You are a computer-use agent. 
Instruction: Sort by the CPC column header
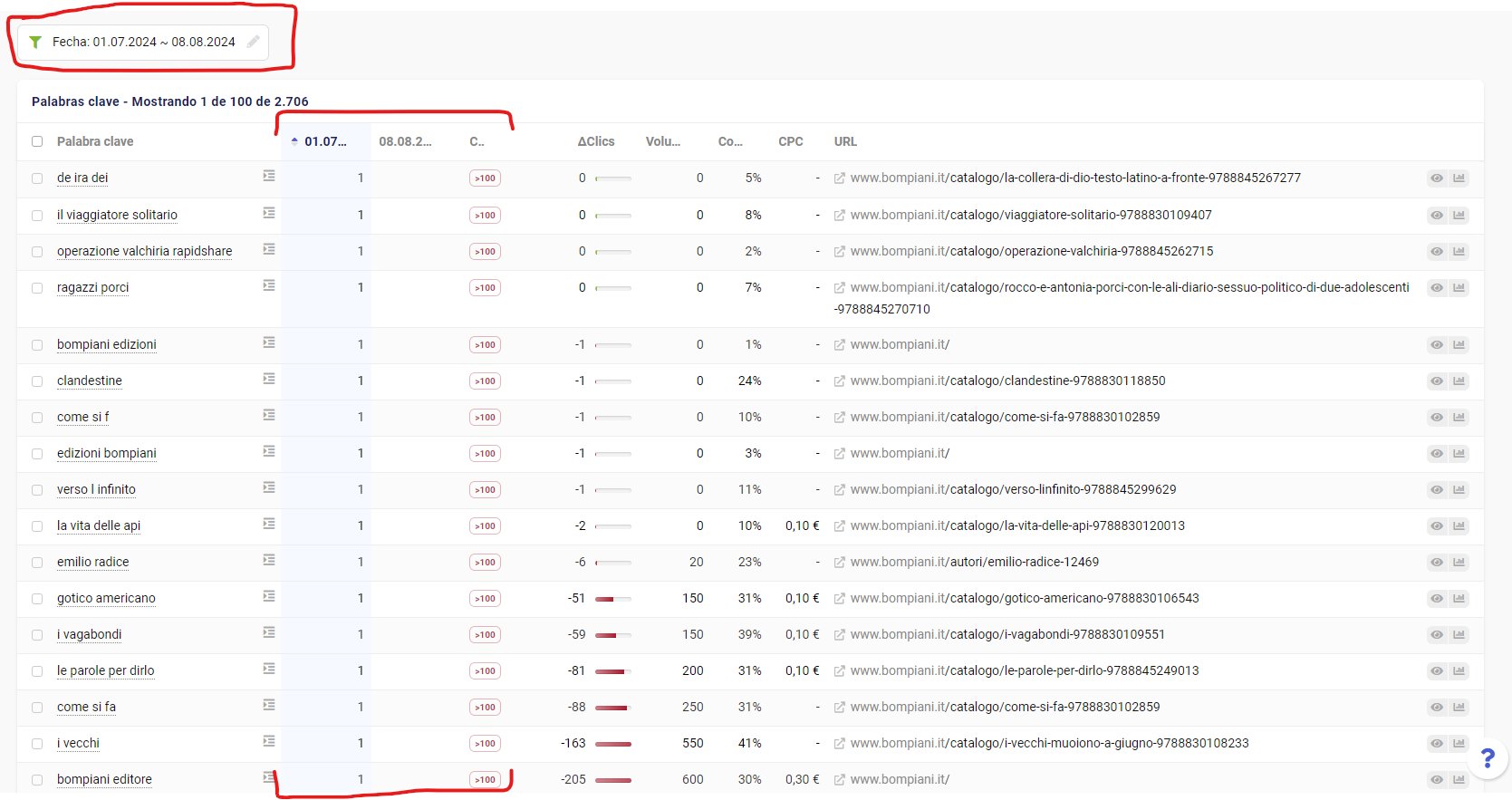(x=791, y=141)
